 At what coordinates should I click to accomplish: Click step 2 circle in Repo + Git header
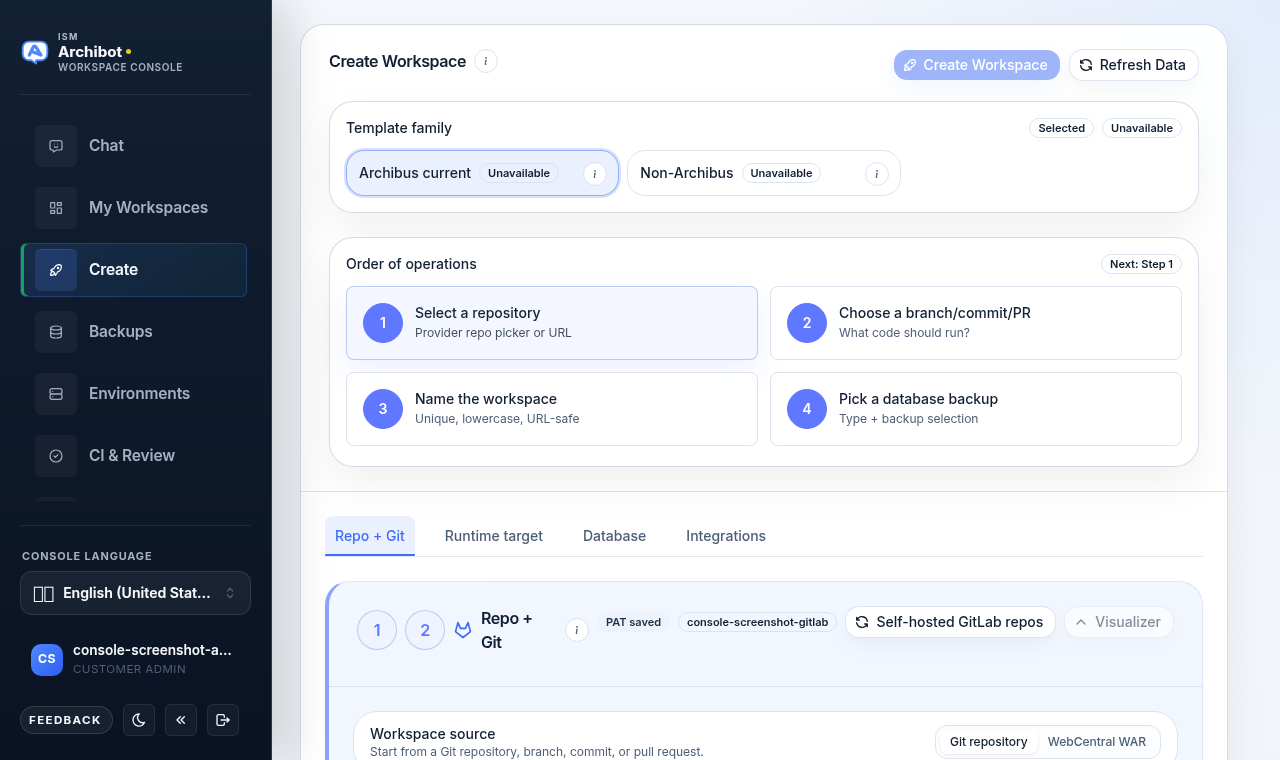click(425, 630)
